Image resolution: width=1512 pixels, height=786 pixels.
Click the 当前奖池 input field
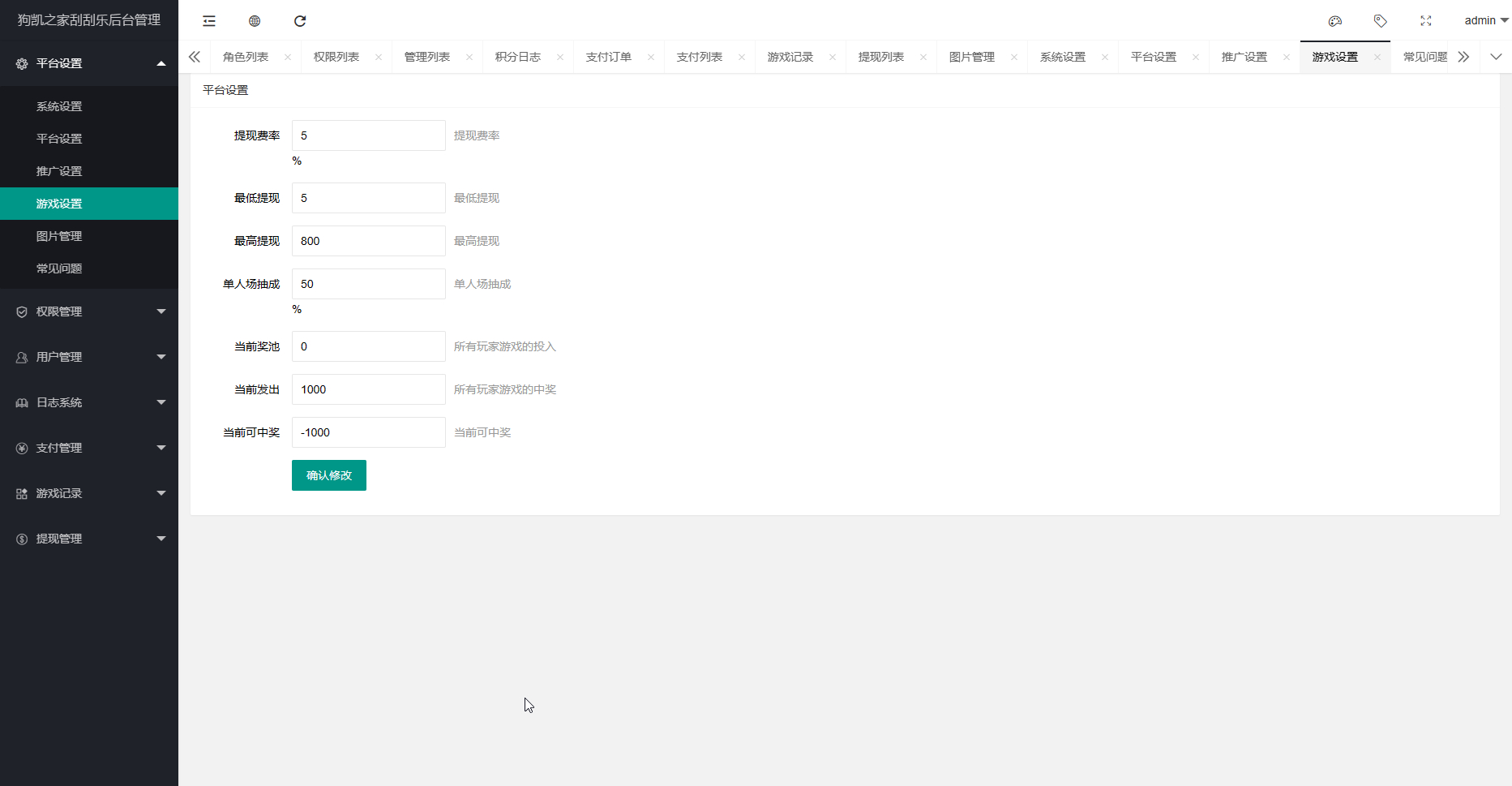[369, 346]
